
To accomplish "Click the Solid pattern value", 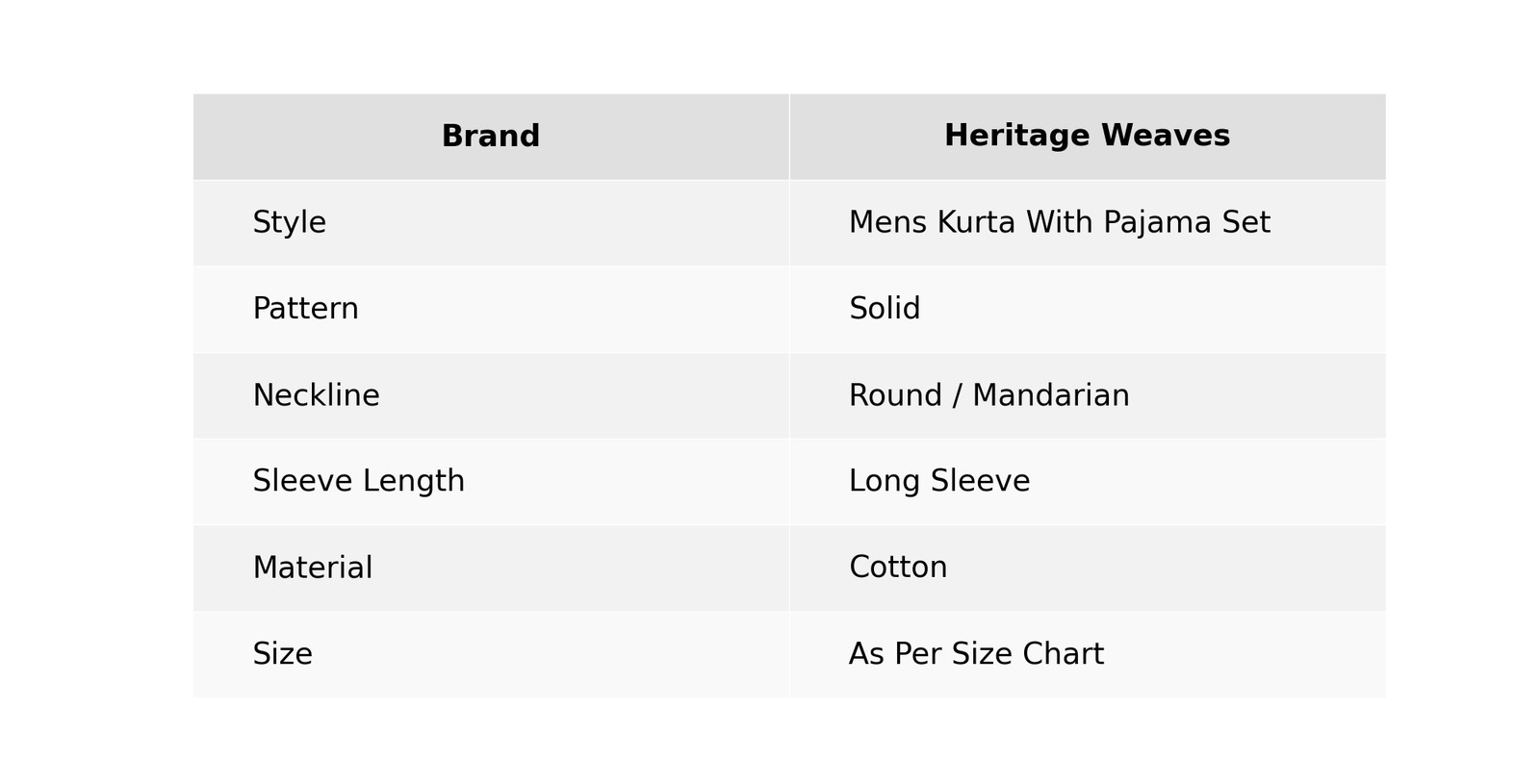I will click(x=885, y=309).
